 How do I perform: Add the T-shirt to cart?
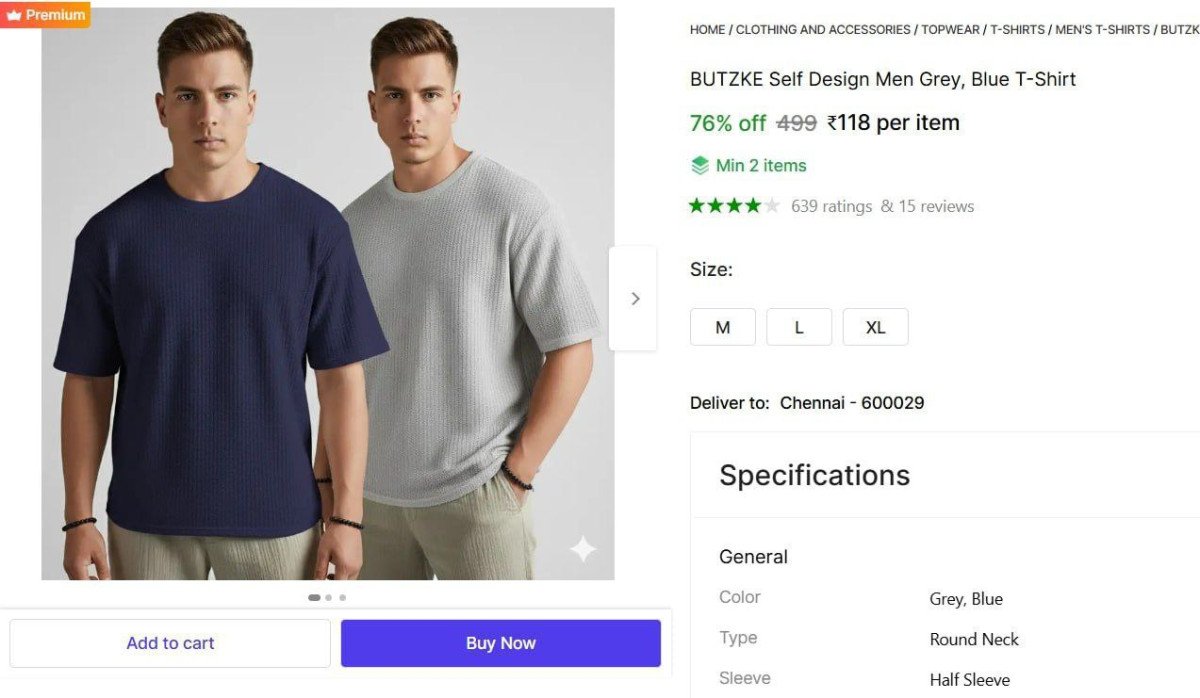pos(170,643)
